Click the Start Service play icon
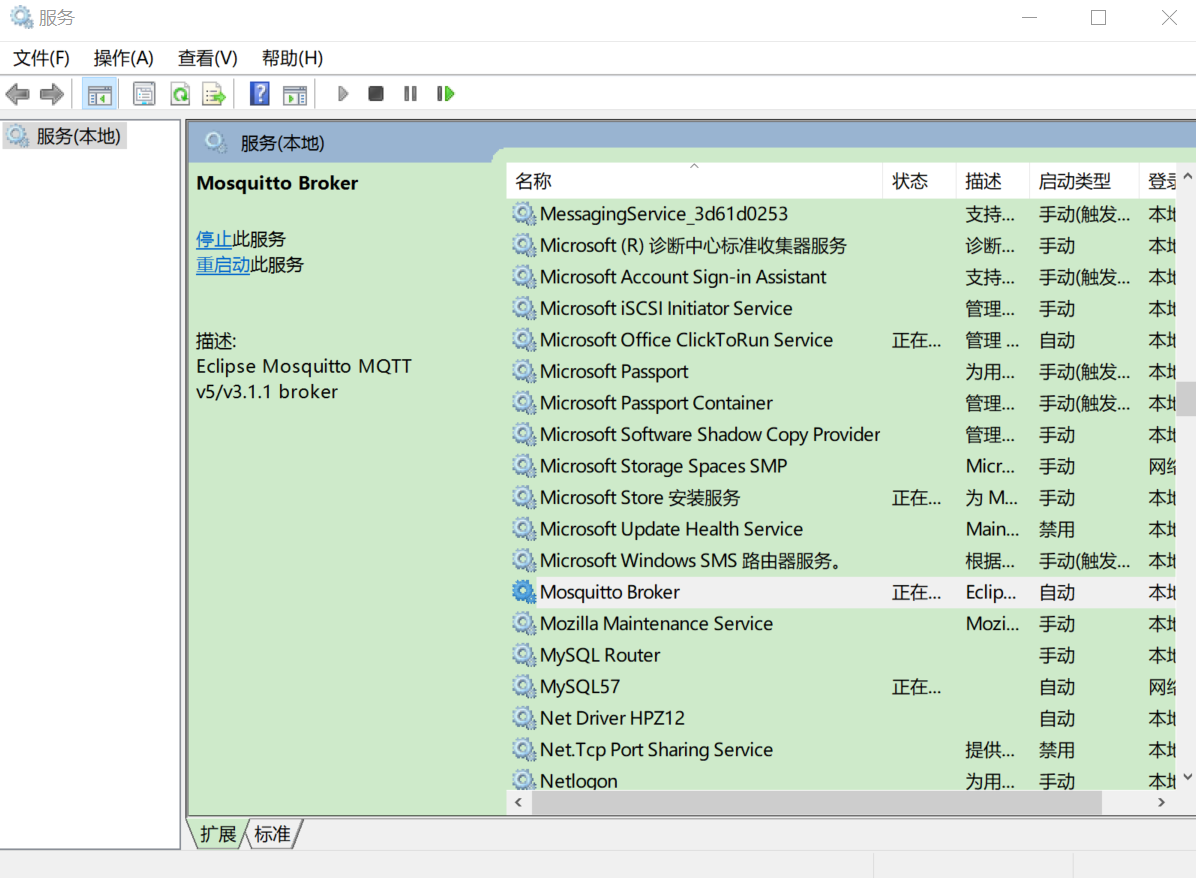The image size is (1196, 878). 342,94
